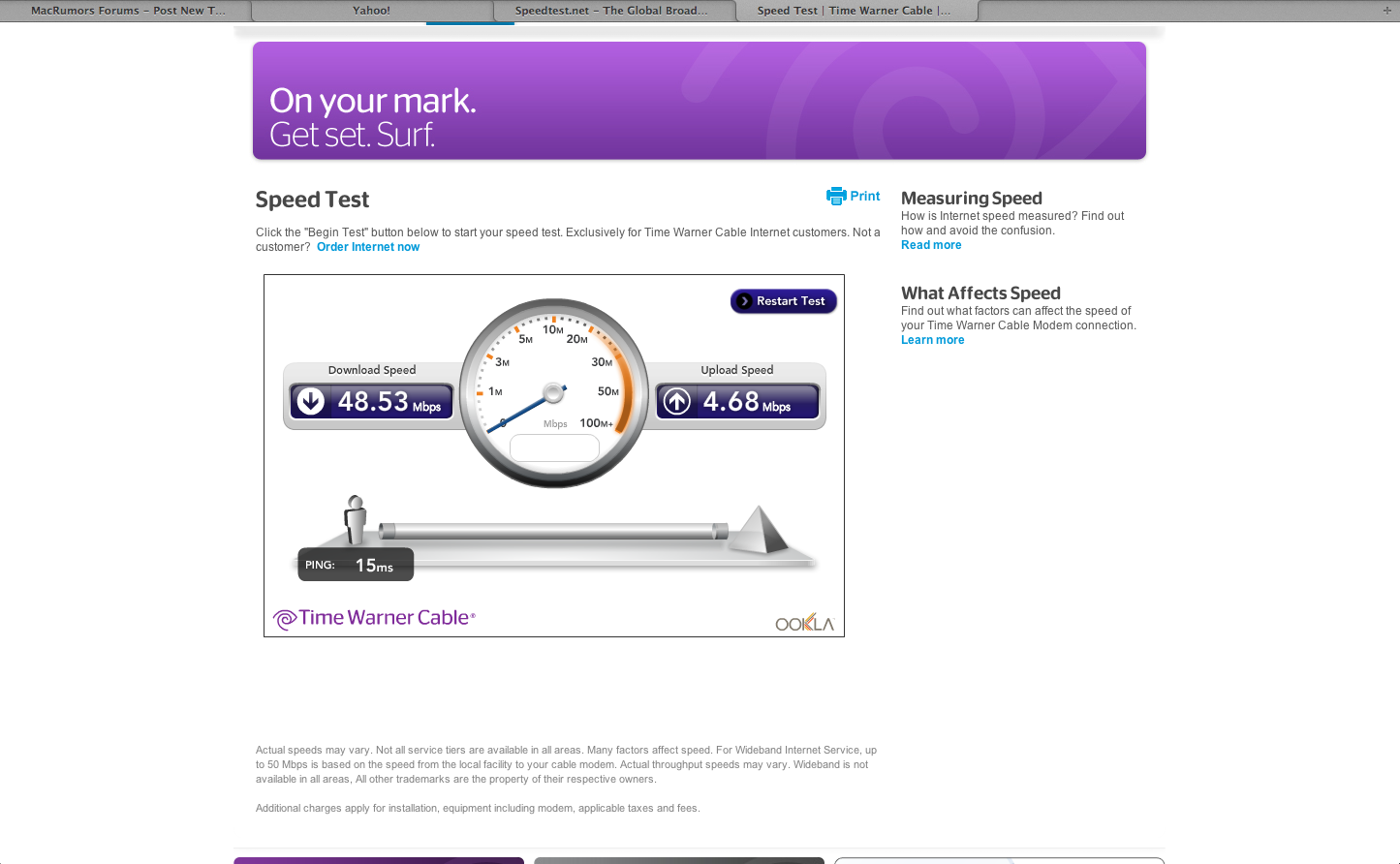Click the Time Warner Cable logo

pyautogui.click(x=374, y=618)
